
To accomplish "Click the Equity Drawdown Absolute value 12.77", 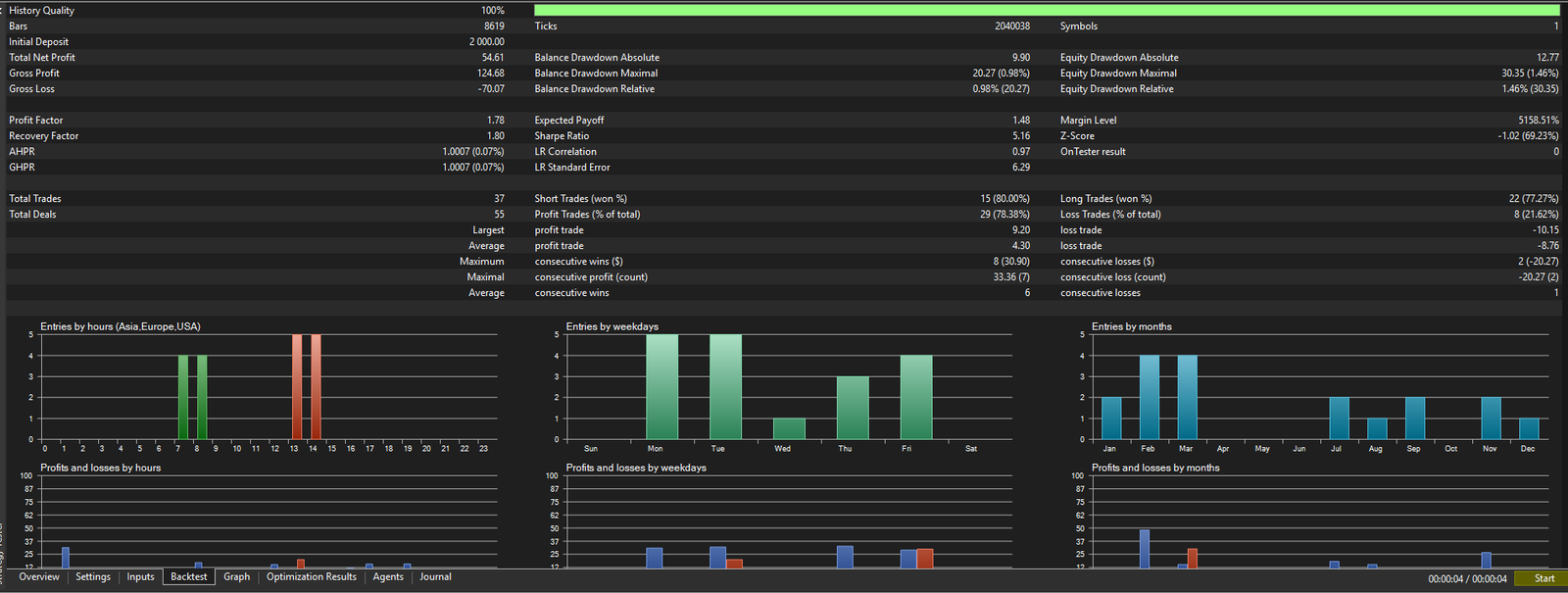I will click(1547, 58).
